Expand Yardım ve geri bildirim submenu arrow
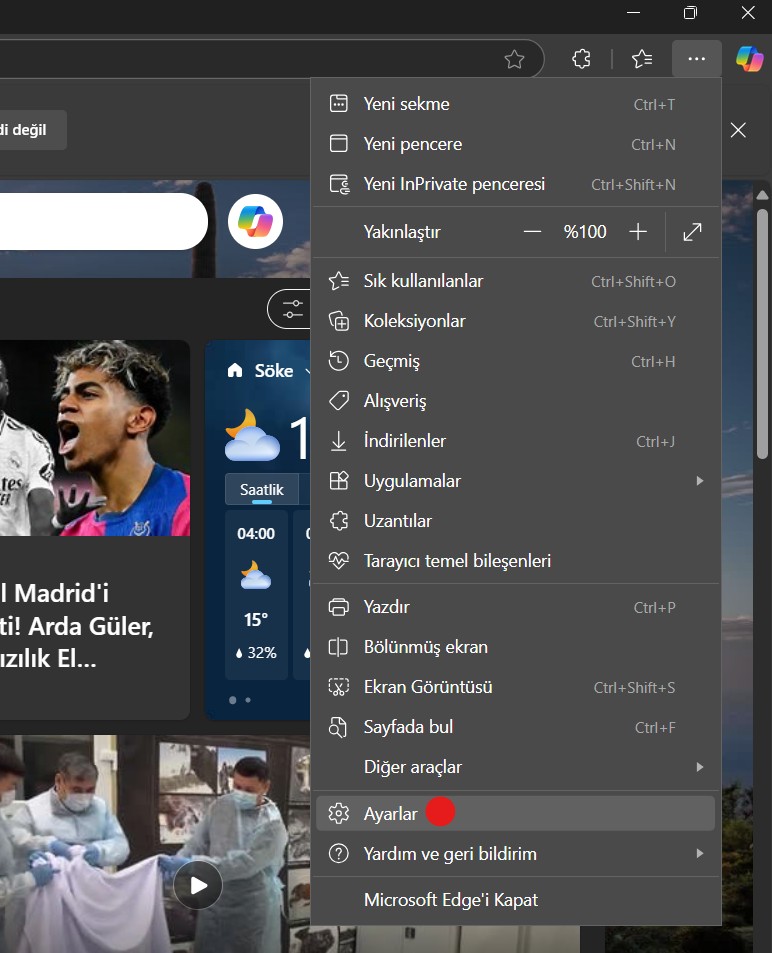772x953 pixels. [700, 853]
